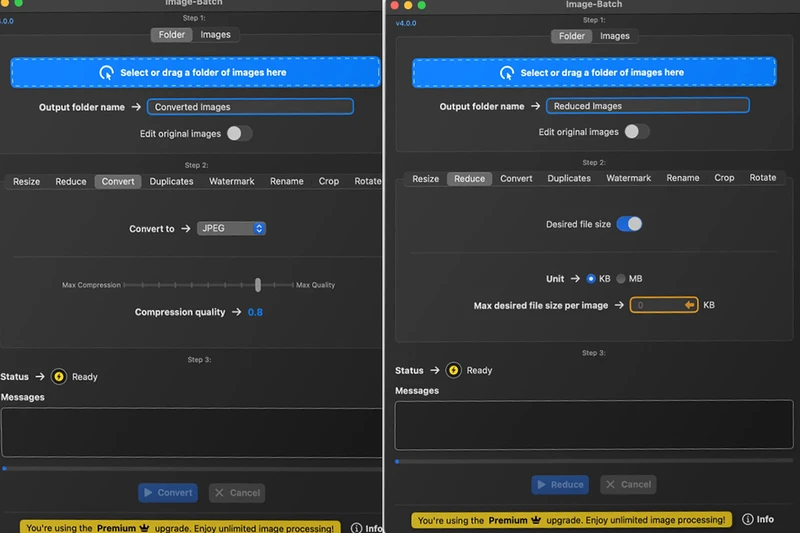This screenshot has width=800, height=533.
Task: Click the Messages box in left window
Action: click(x=192, y=433)
